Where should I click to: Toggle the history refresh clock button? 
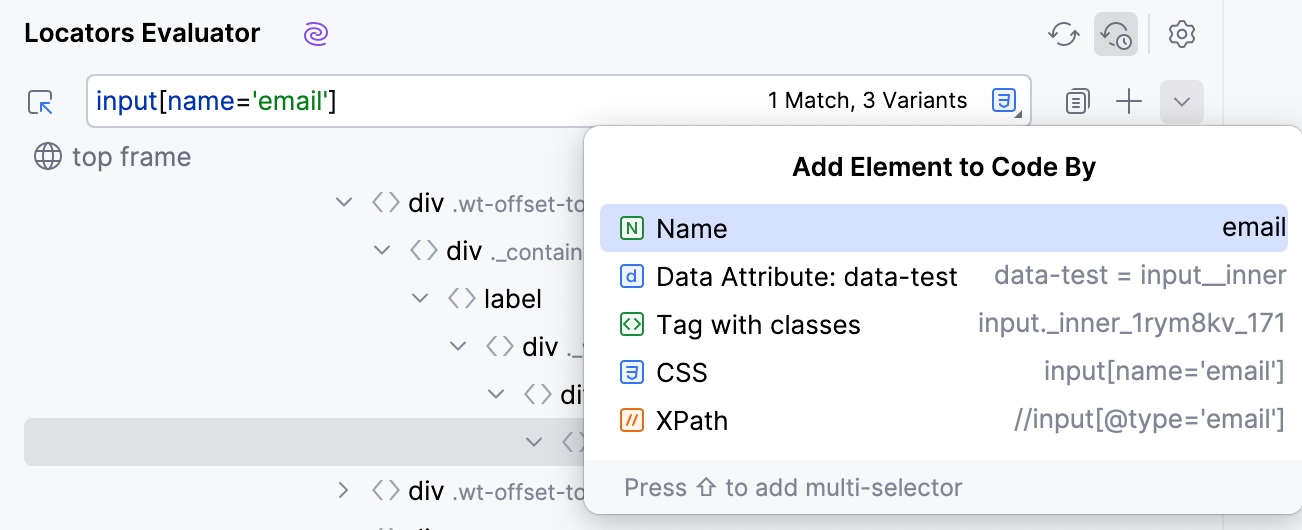pyautogui.click(x=1115, y=34)
